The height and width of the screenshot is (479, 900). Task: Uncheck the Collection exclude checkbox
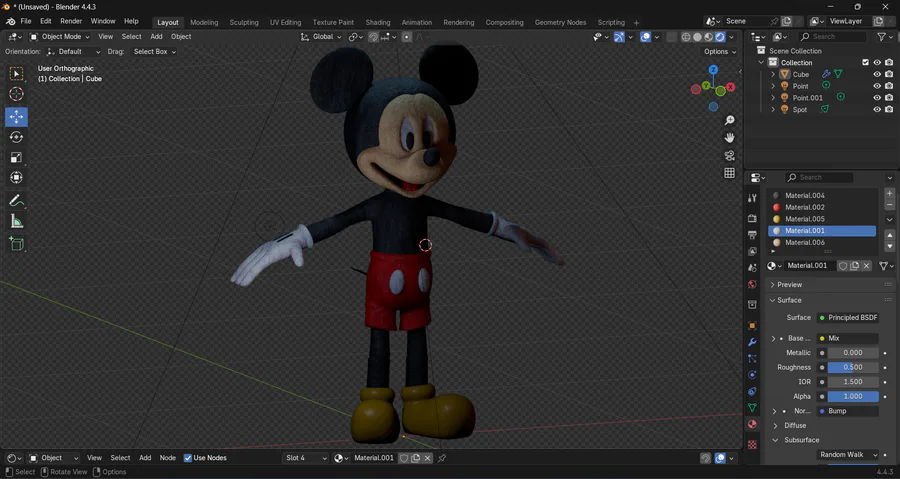point(866,63)
